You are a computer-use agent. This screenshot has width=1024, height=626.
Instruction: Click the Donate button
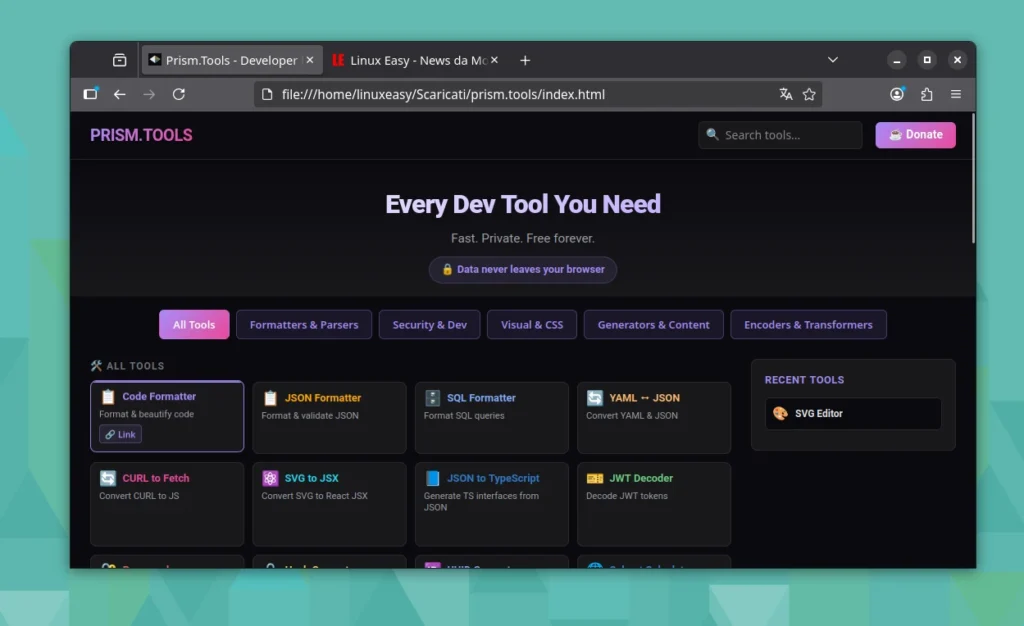[x=915, y=135]
